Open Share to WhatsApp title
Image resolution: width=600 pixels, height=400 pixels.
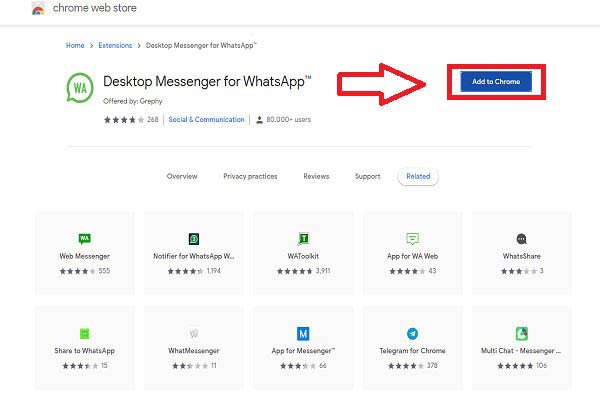point(85,351)
